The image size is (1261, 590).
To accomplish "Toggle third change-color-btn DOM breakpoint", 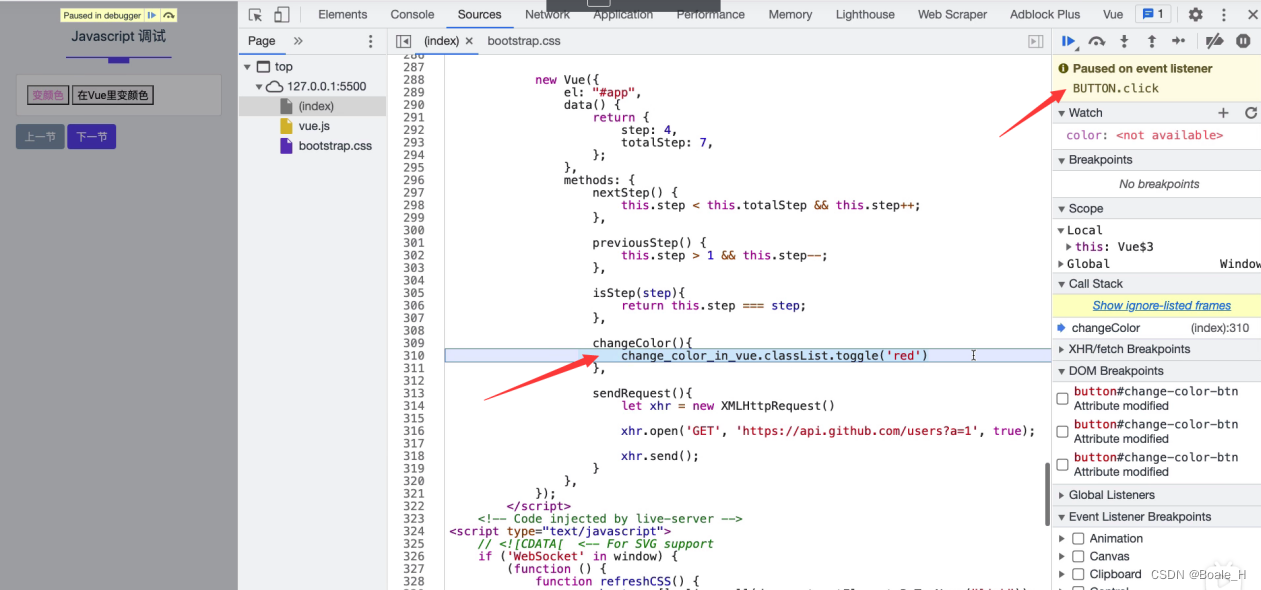I will [x=1063, y=464].
